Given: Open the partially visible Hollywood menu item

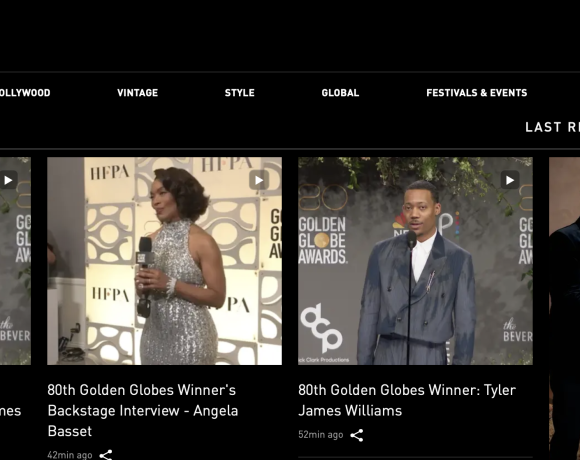Looking at the screenshot, I should 25,93.
